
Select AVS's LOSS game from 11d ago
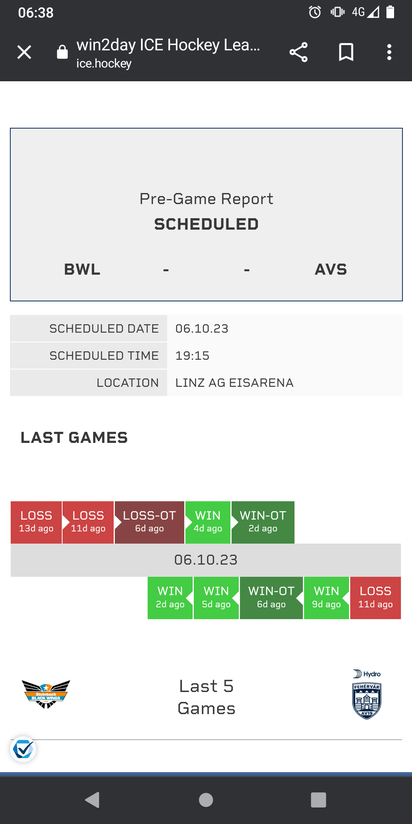point(375,598)
